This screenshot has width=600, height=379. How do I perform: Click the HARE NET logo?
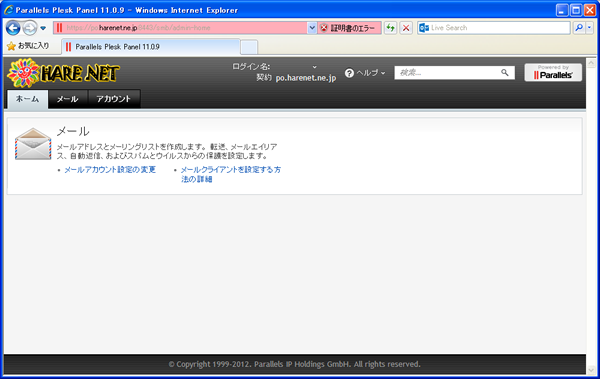point(63,73)
